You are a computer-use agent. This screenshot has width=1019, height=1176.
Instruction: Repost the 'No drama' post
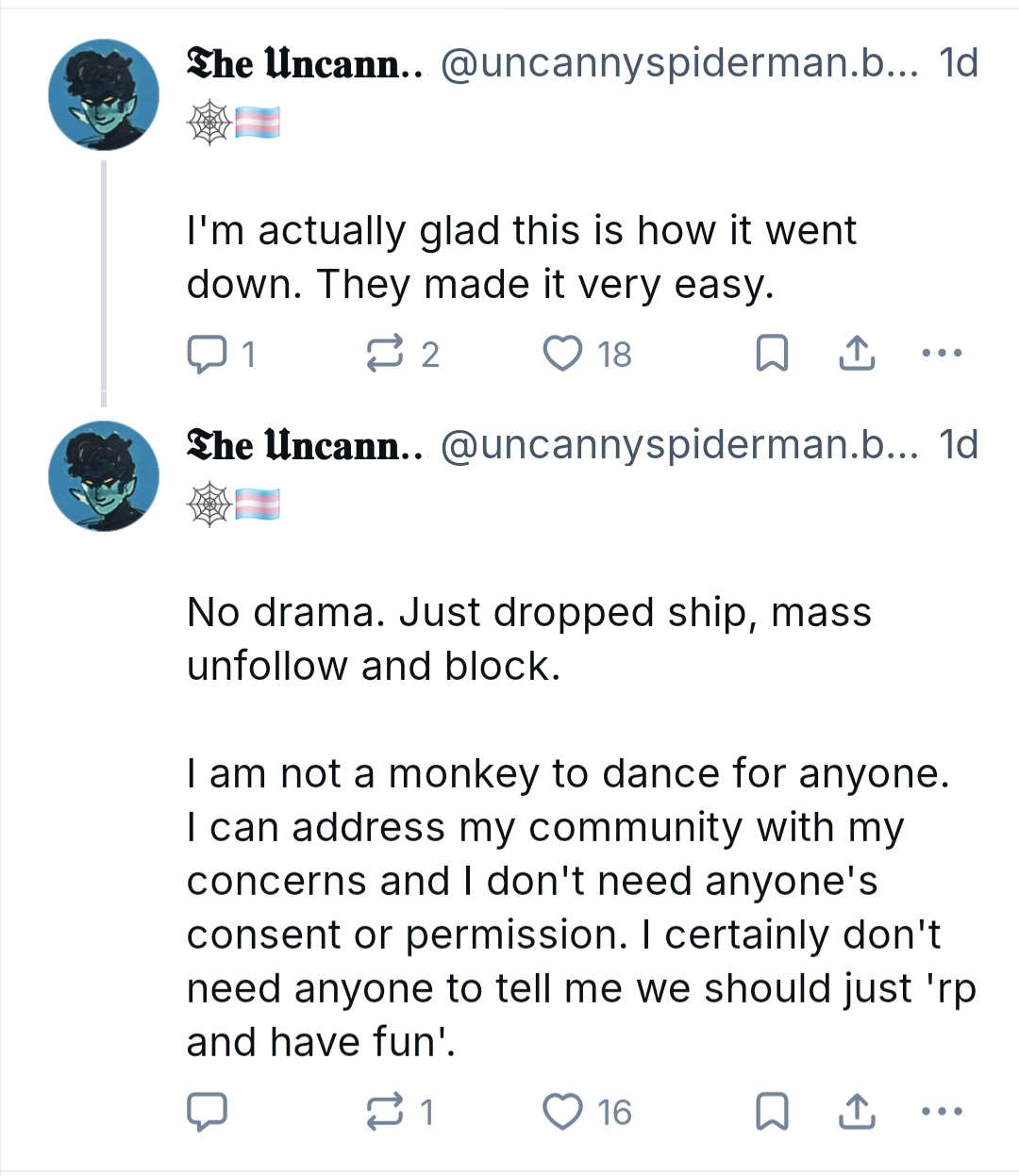pos(382,1113)
